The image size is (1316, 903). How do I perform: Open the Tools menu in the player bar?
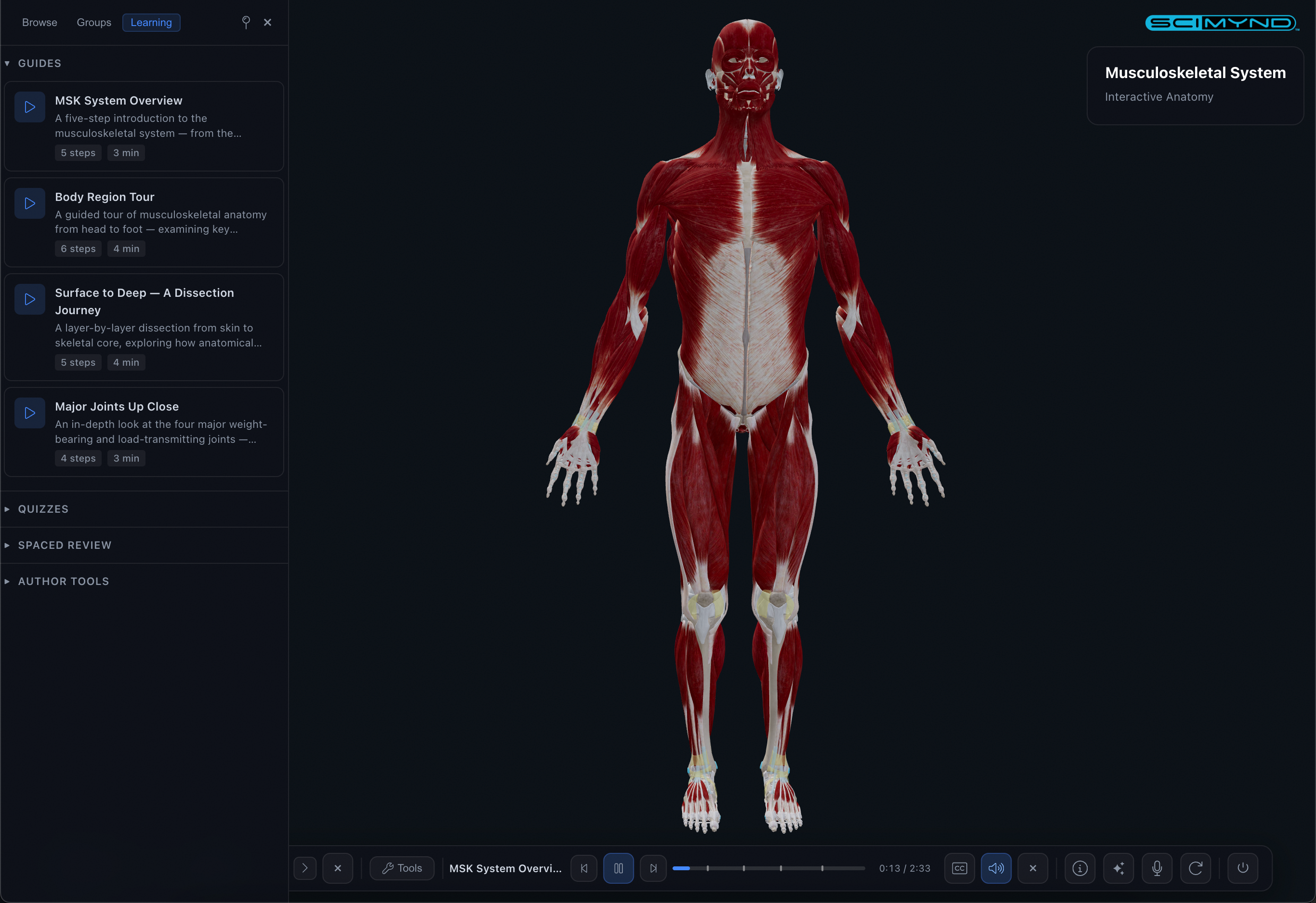(x=401, y=868)
